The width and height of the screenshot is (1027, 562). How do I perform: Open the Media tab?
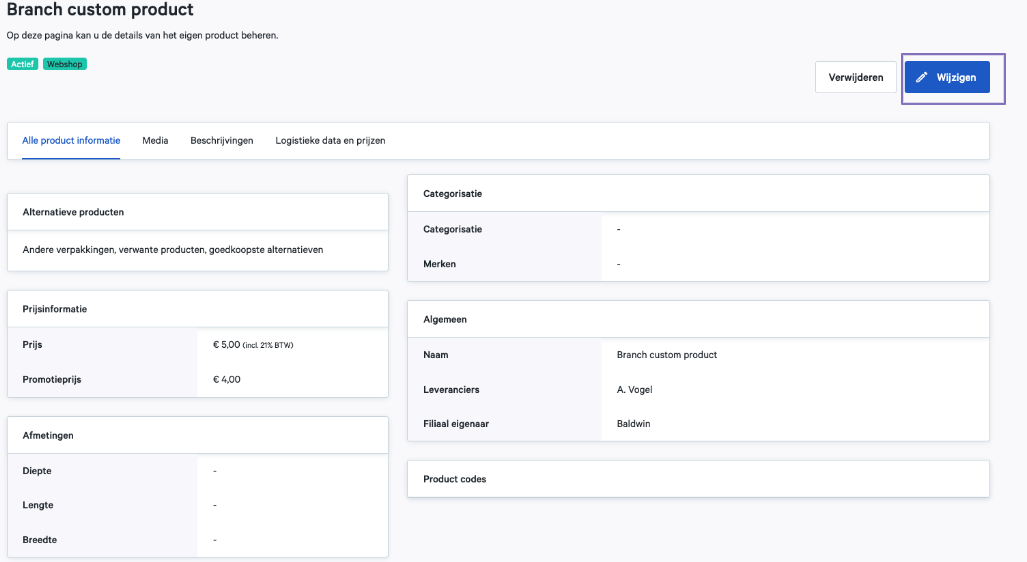(155, 141)
